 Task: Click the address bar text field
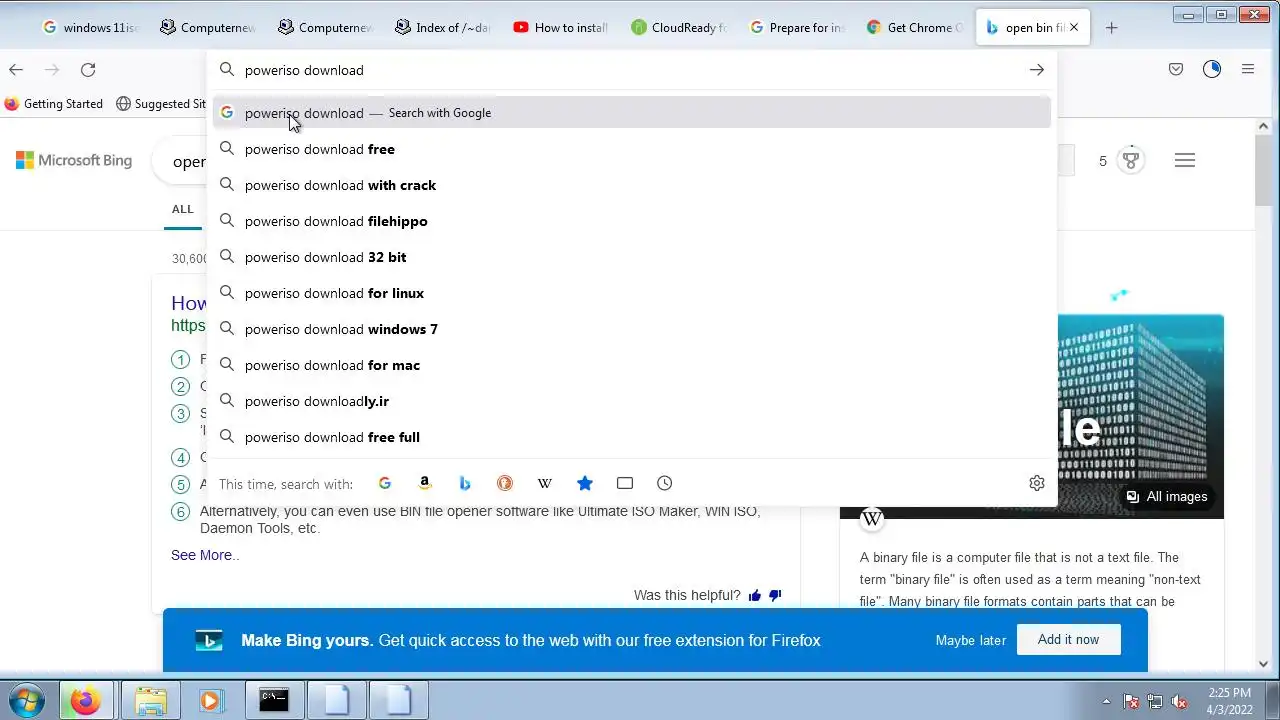(630, 70)
